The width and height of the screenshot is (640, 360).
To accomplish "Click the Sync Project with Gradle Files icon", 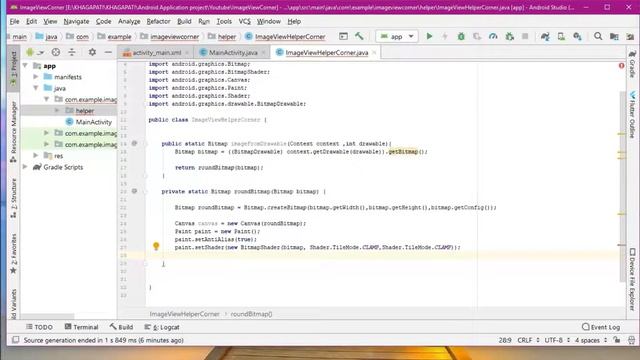I will click(x=545, y=36).
